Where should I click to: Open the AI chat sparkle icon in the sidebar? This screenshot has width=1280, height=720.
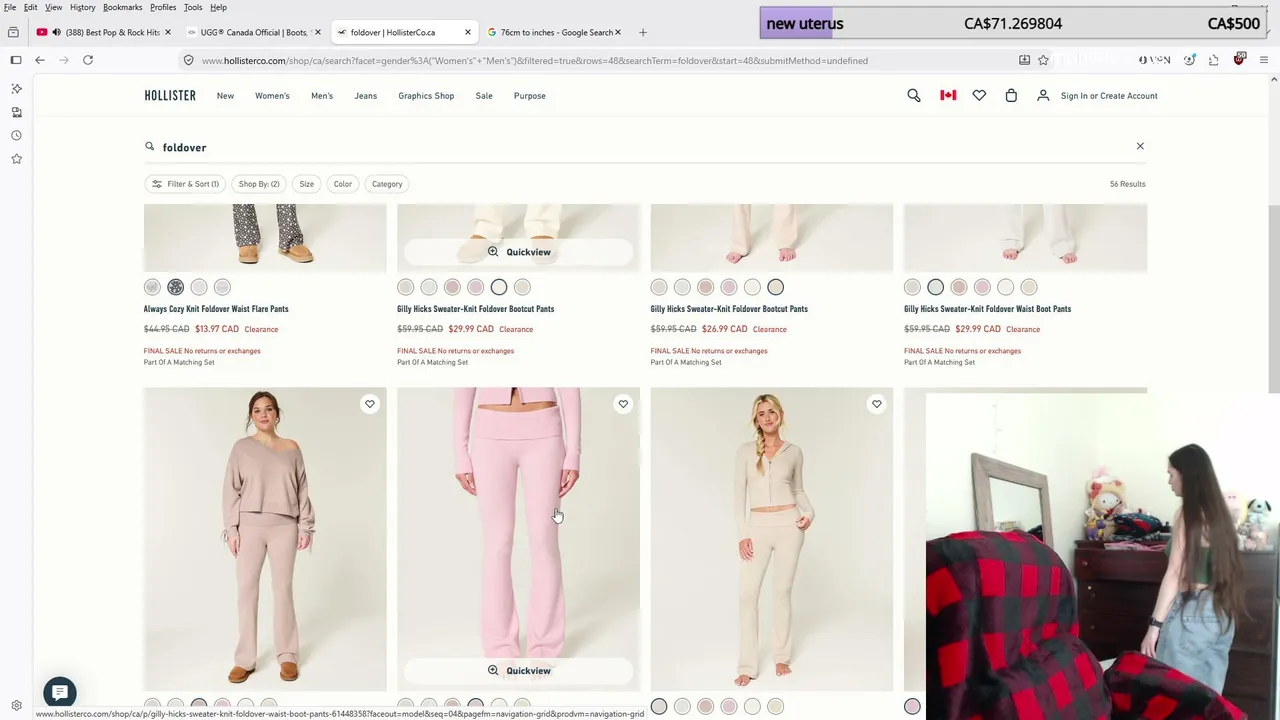pos(16,89)
